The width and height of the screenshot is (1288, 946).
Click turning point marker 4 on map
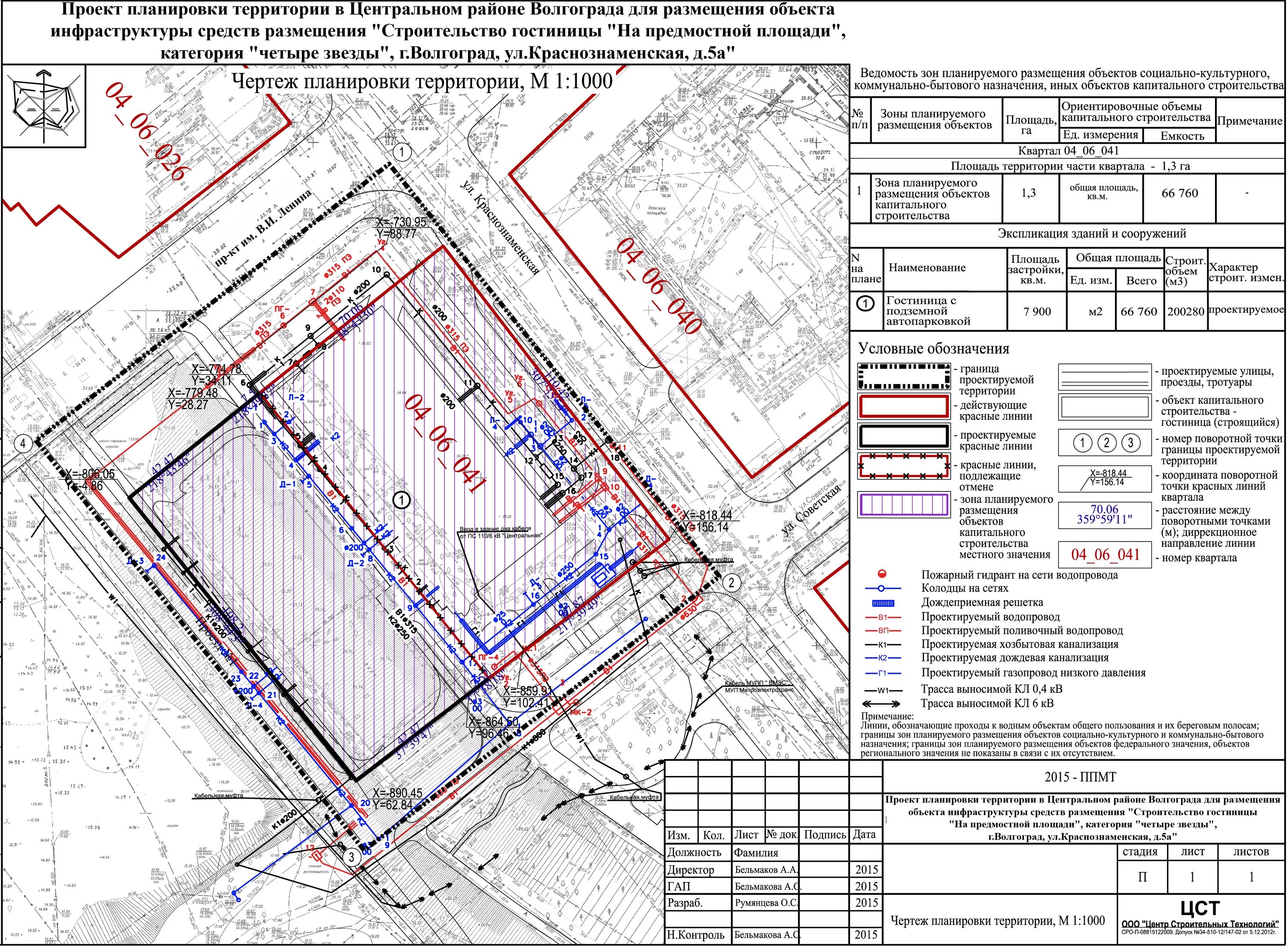click(24, 443)
